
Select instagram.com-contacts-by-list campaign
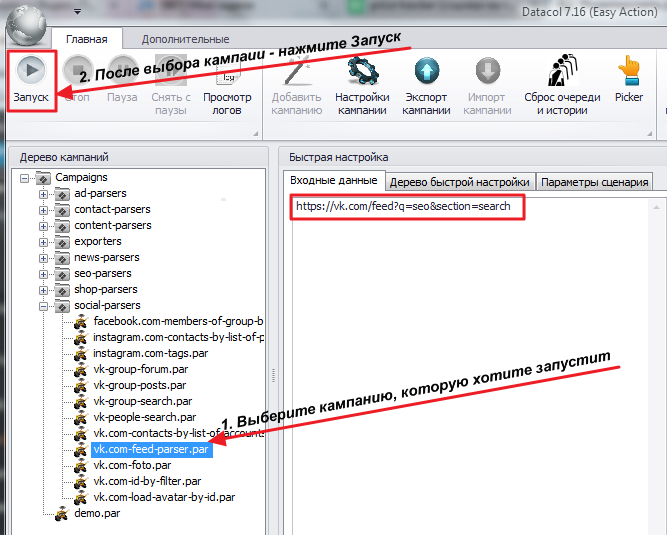tap(178, 337)
